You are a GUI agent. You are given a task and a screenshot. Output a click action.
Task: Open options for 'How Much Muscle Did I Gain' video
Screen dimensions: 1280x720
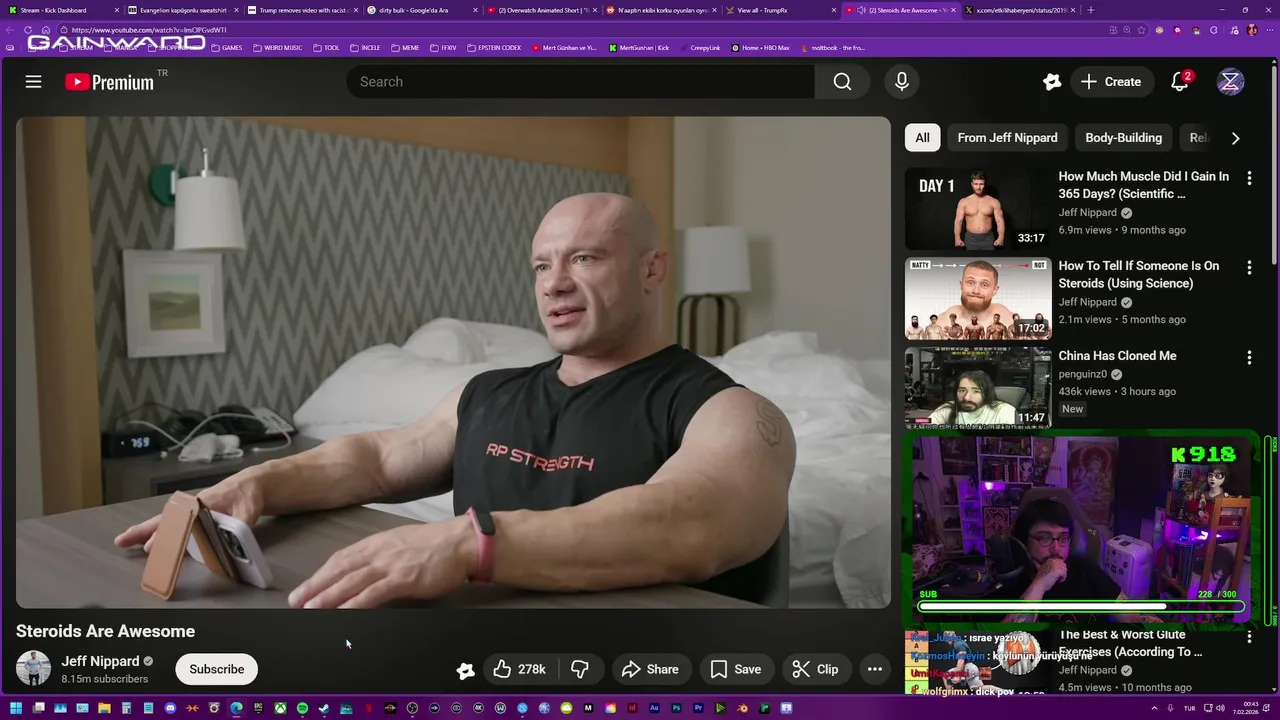(x=1249, y=178)
